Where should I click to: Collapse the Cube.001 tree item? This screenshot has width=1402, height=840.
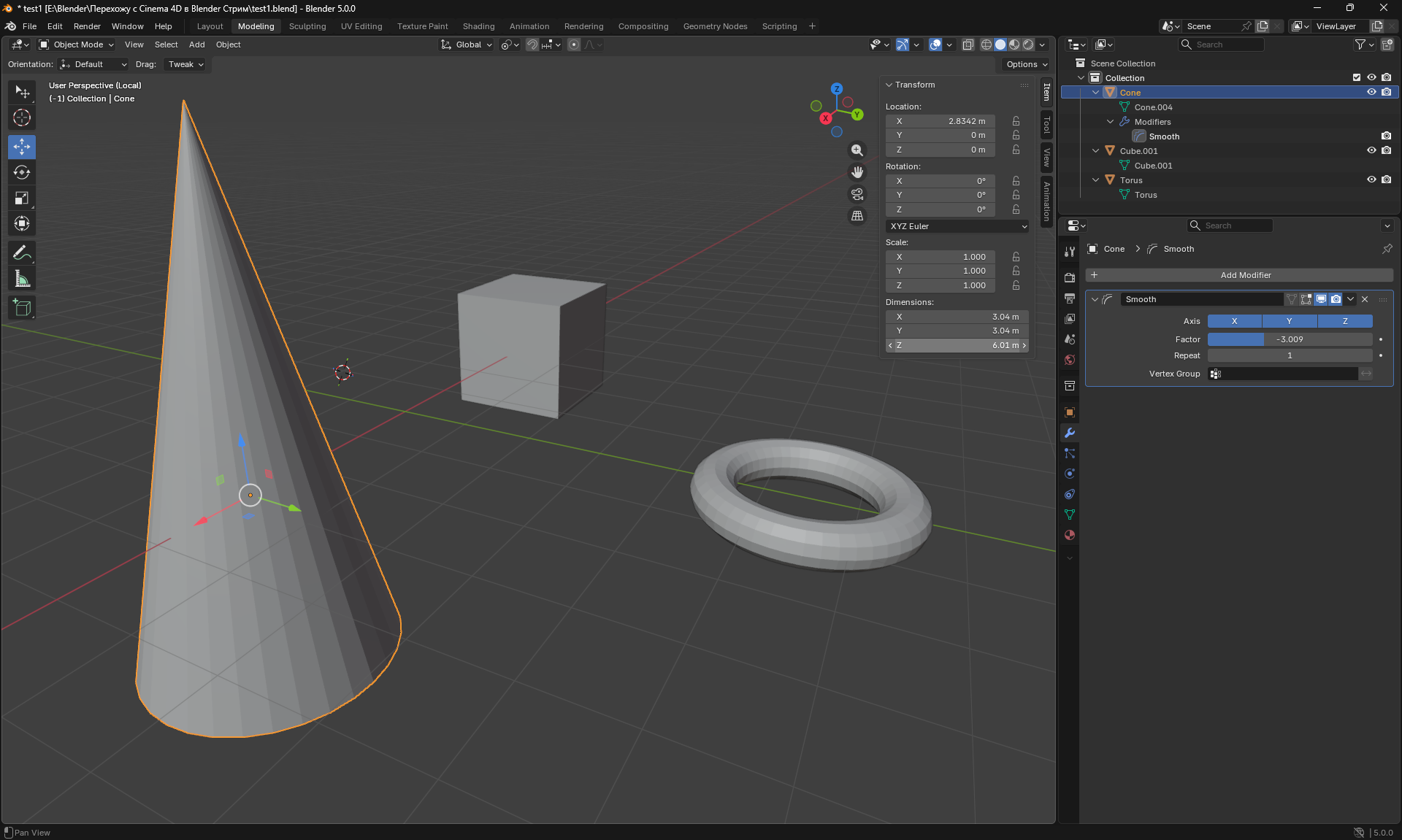pyautogui.click(x=1095, y=151)
